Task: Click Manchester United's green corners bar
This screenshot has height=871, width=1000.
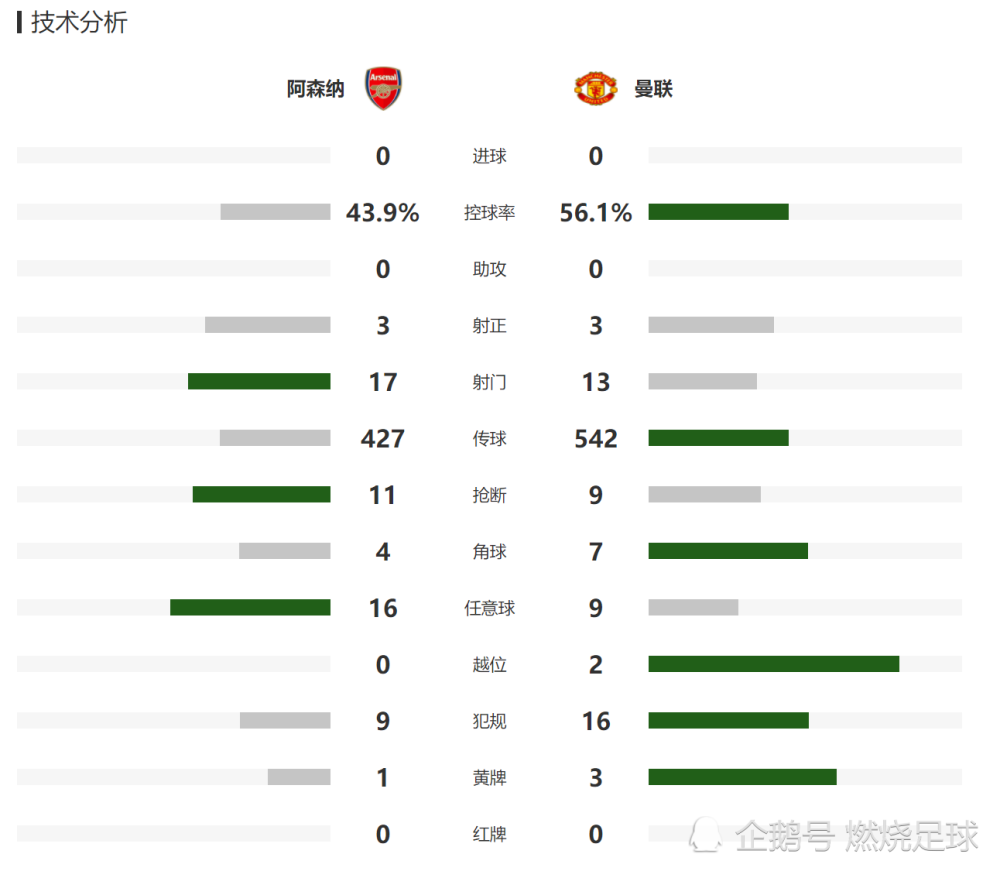Action: pos(728,551)
